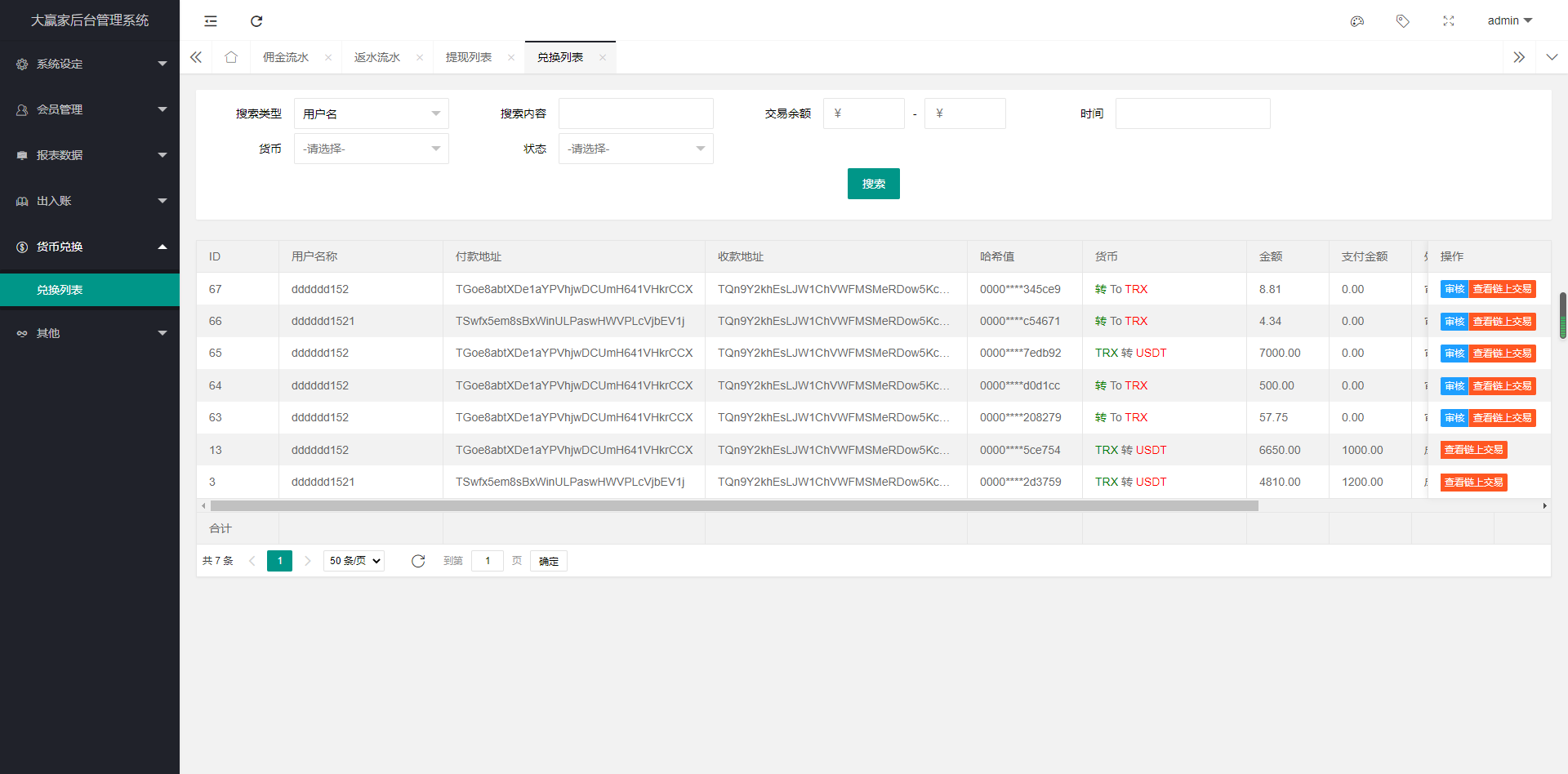This screenshot has width=1568, height=774.
Task: Open the theme palette icon
Action: pos(1357,21)
